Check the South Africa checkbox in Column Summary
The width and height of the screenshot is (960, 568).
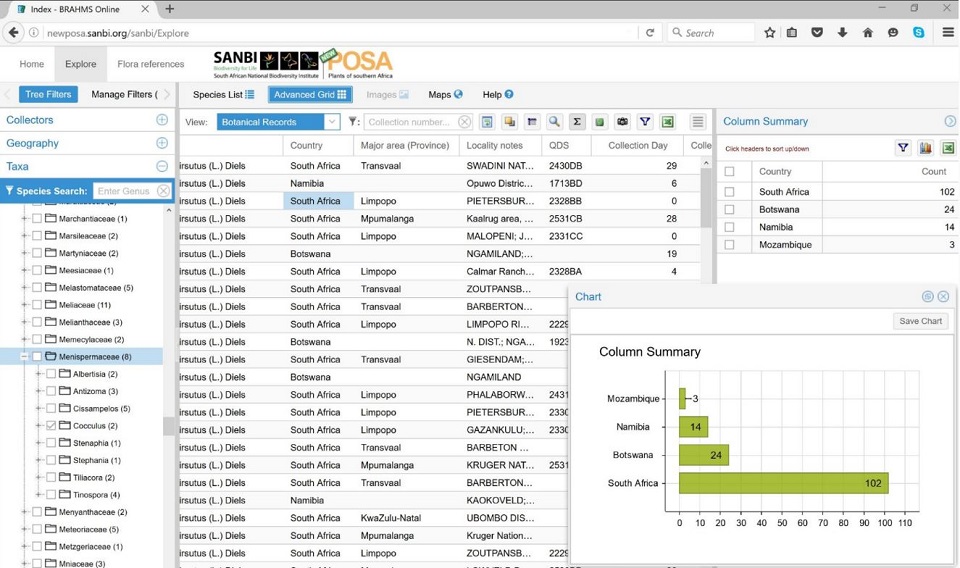(729, 192)
